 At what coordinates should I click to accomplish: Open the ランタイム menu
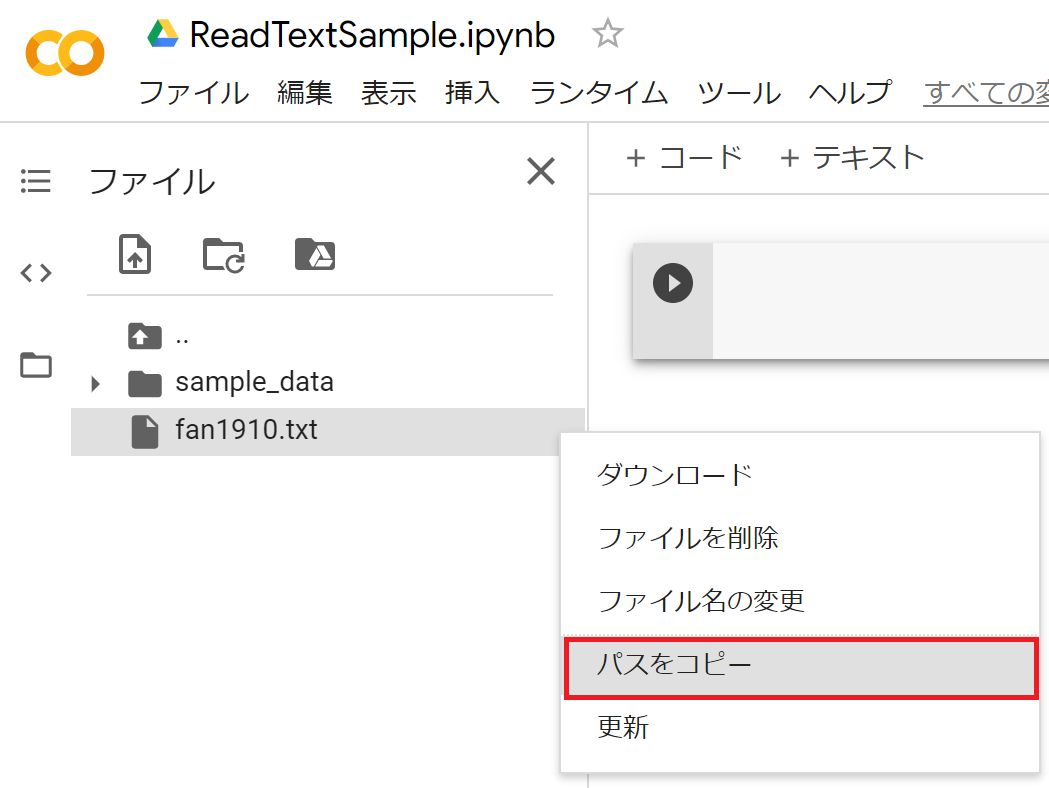(x=598, y=93)
